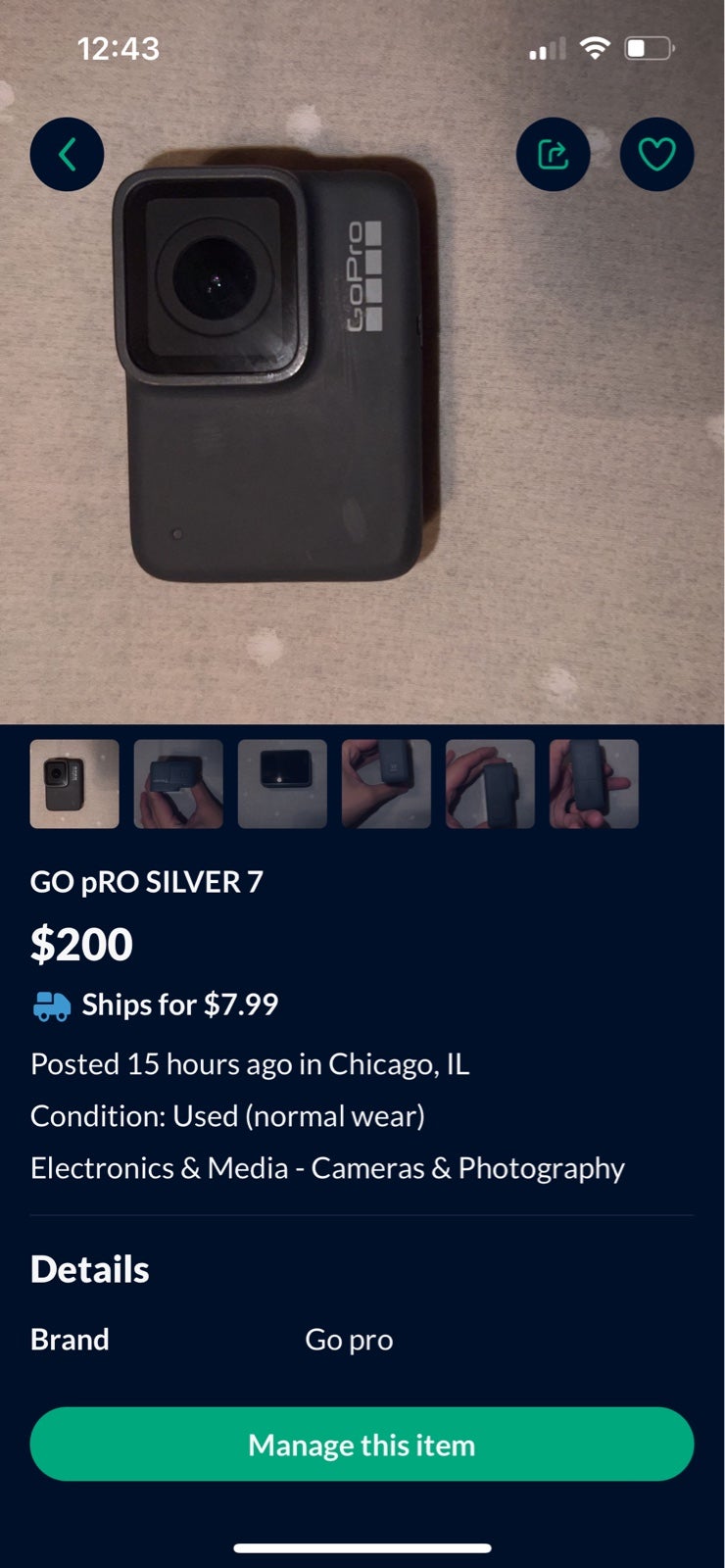
Task: Open the main GoPro listing photo
Action: [362, 363]
